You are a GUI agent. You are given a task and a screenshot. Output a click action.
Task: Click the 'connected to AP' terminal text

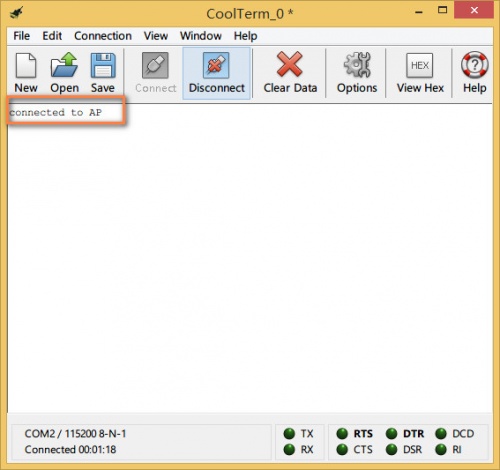coord(55,113)
